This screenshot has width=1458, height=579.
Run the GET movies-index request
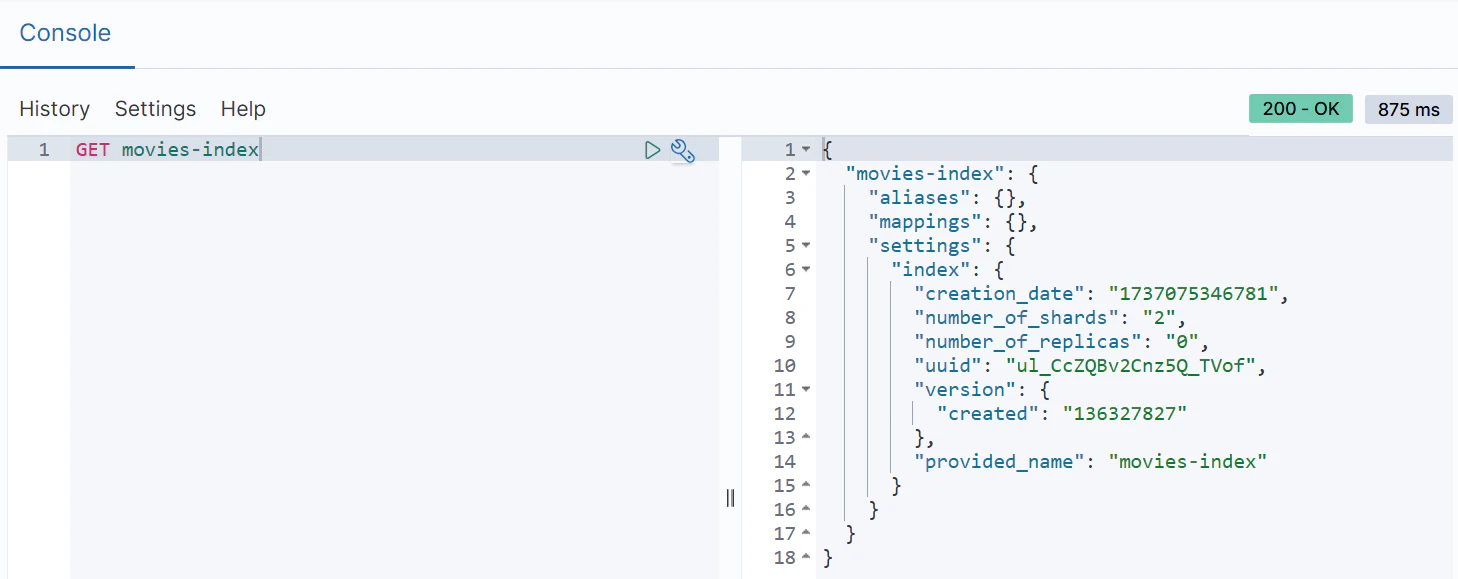click(x=653, y=150)
